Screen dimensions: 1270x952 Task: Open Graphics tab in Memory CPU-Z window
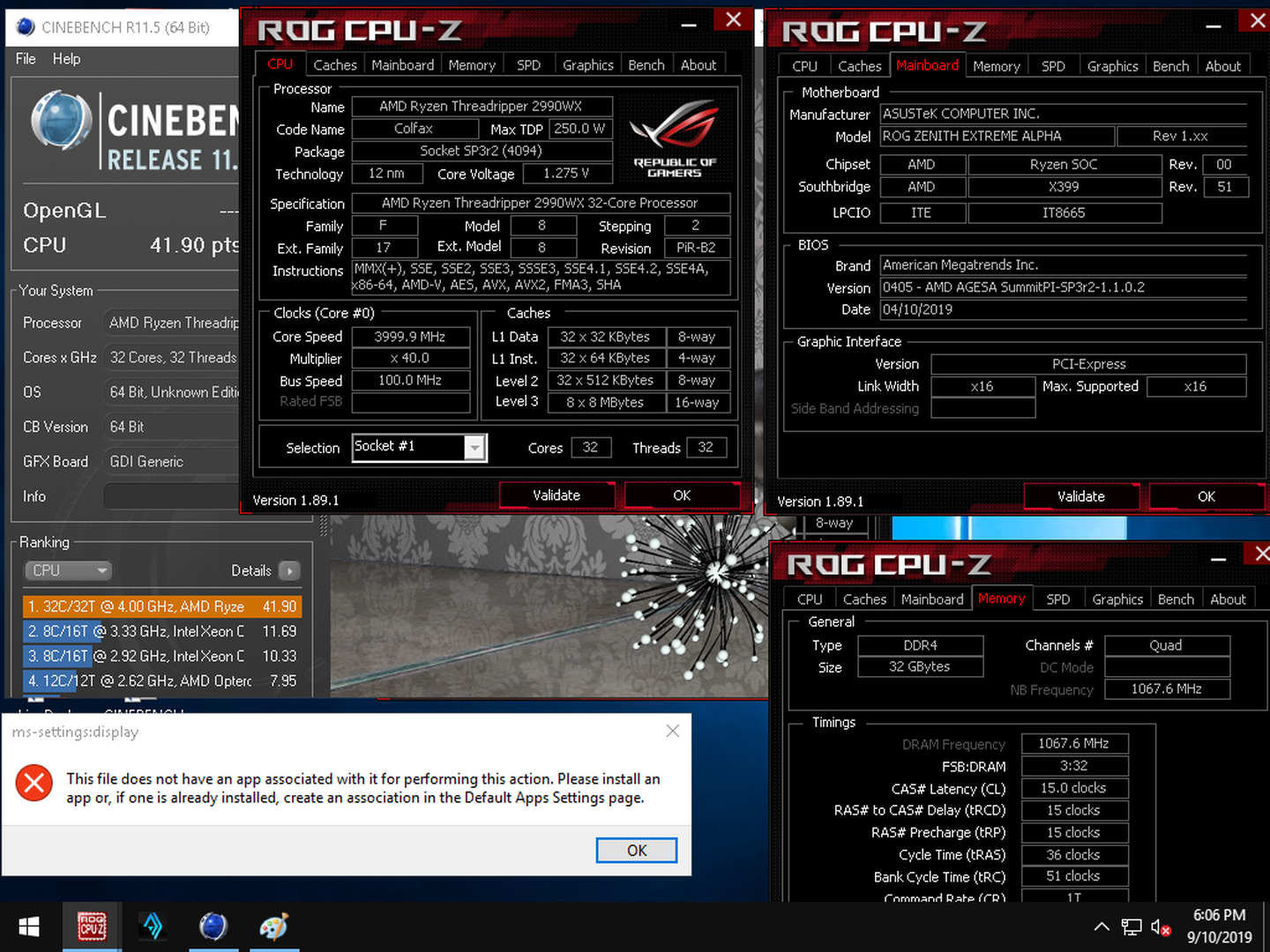[x=1117, y=599]
